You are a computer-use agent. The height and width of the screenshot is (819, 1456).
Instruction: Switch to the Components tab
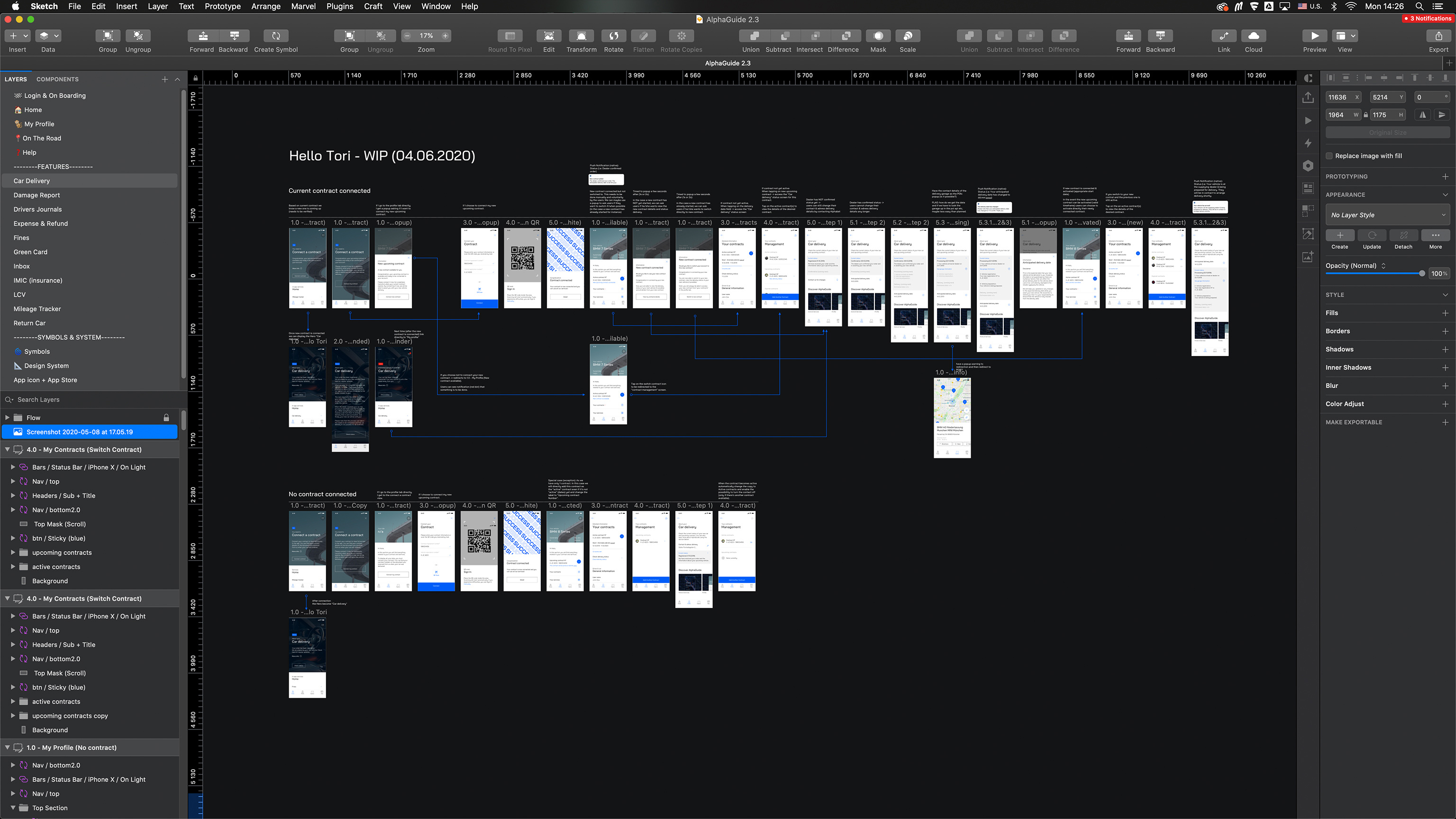(57, 79)
